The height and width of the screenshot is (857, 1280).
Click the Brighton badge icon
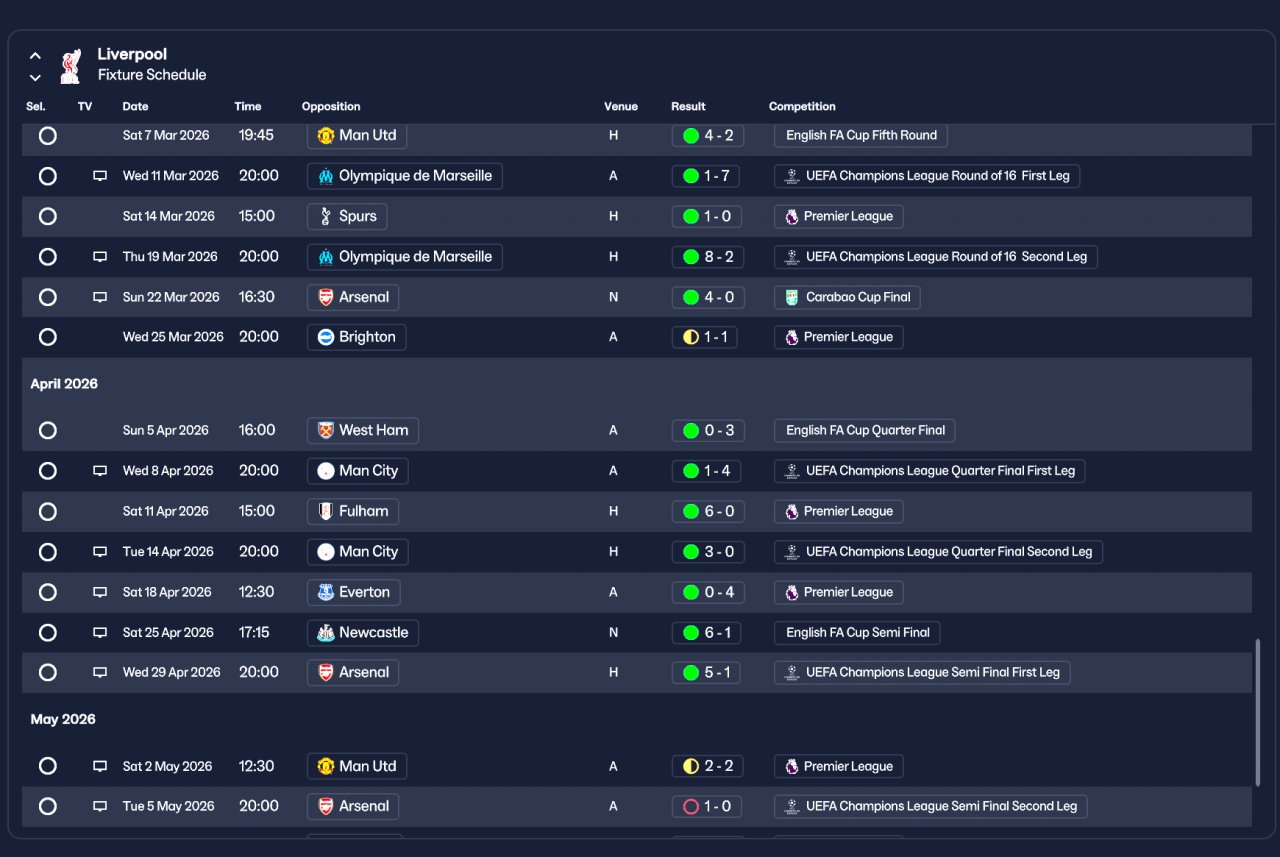325,337
